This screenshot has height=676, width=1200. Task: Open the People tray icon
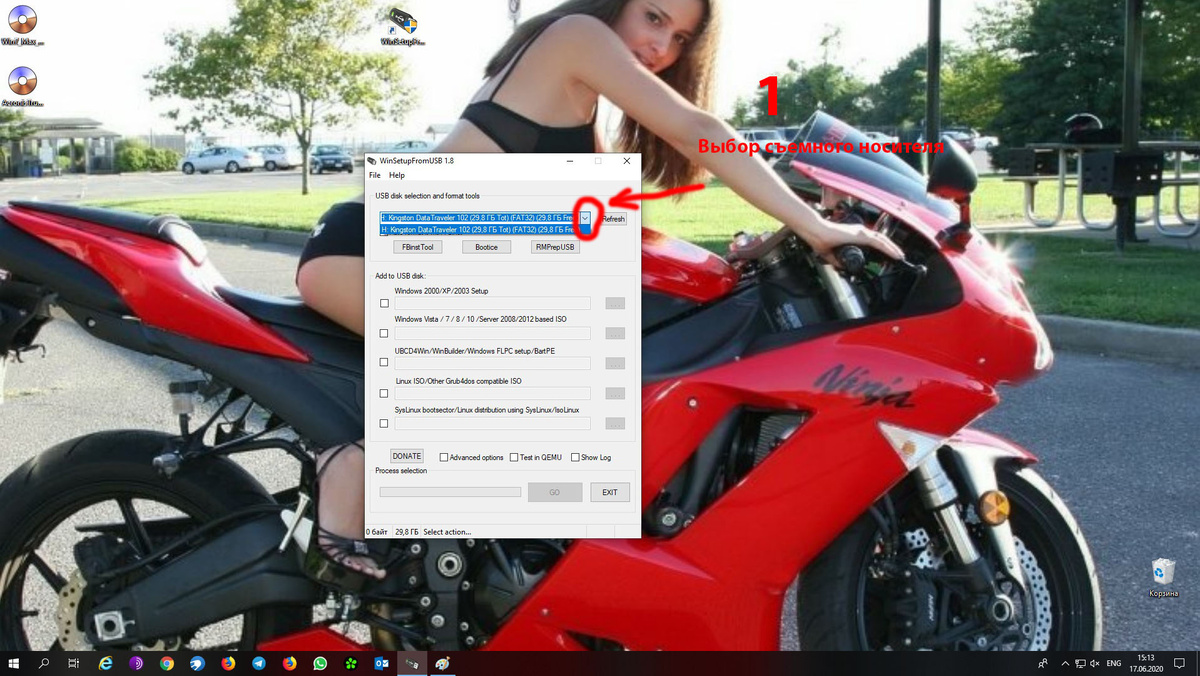tap(1043, 663)
